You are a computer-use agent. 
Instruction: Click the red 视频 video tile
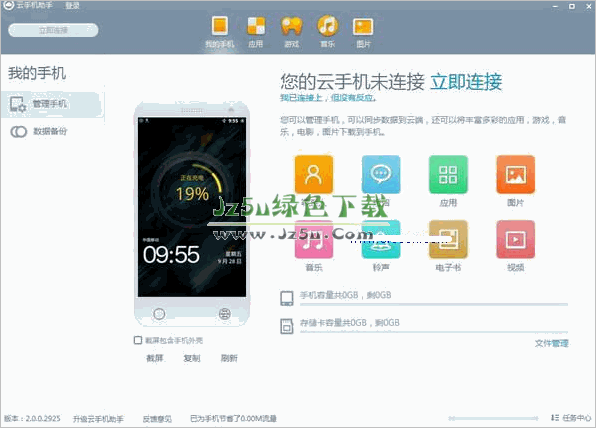pos(515,239)
